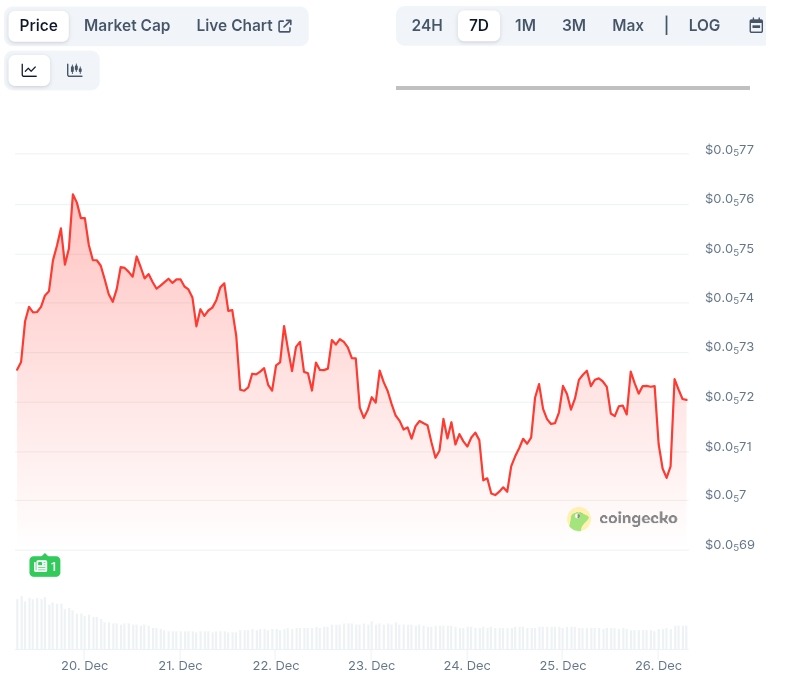Click the horizontal gray scrollbar under range buttons
The width and height of the screenshot is (789, 695).
[572, 88]
